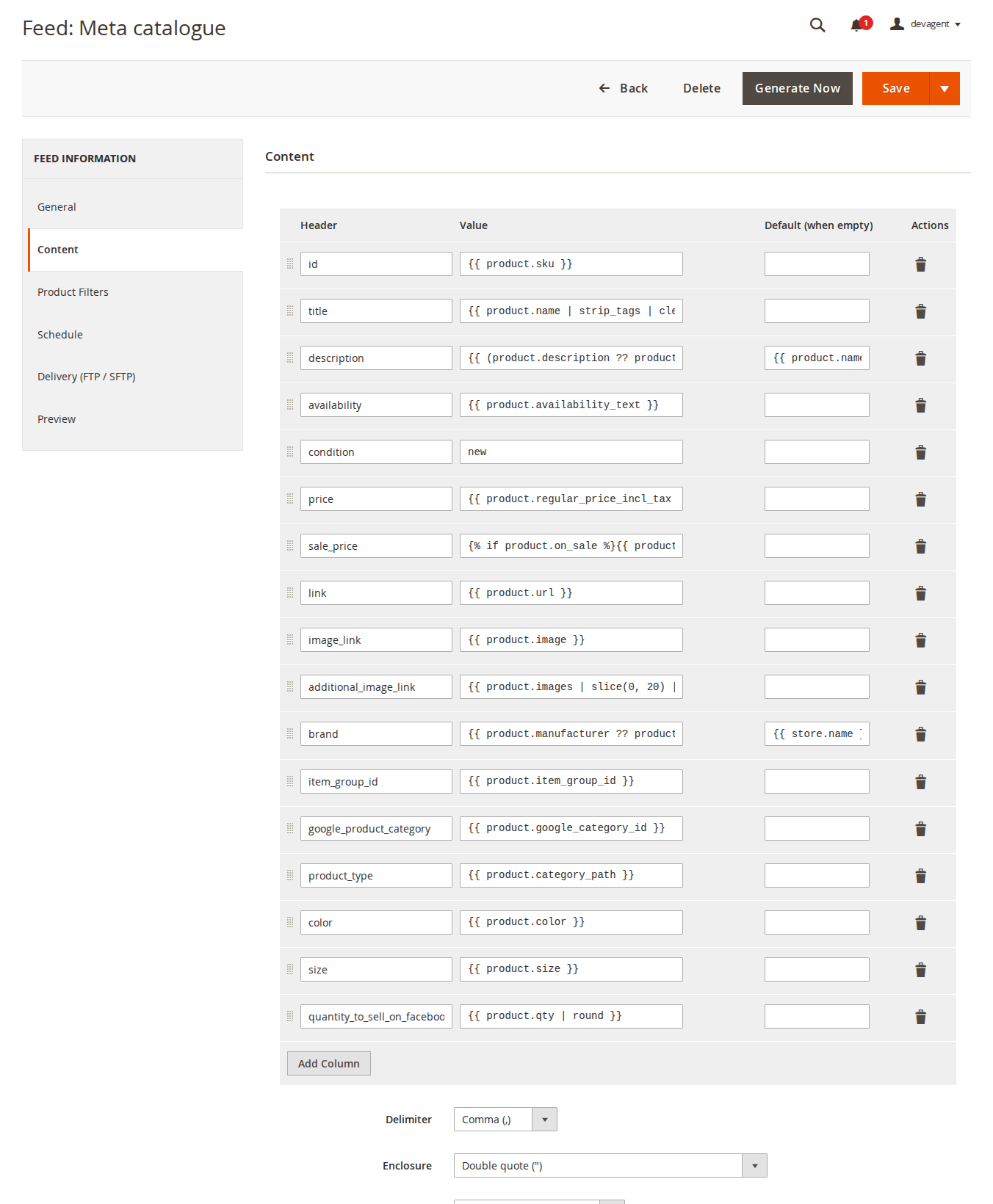
Task: Click the Save button
Action: click(896, 88)
